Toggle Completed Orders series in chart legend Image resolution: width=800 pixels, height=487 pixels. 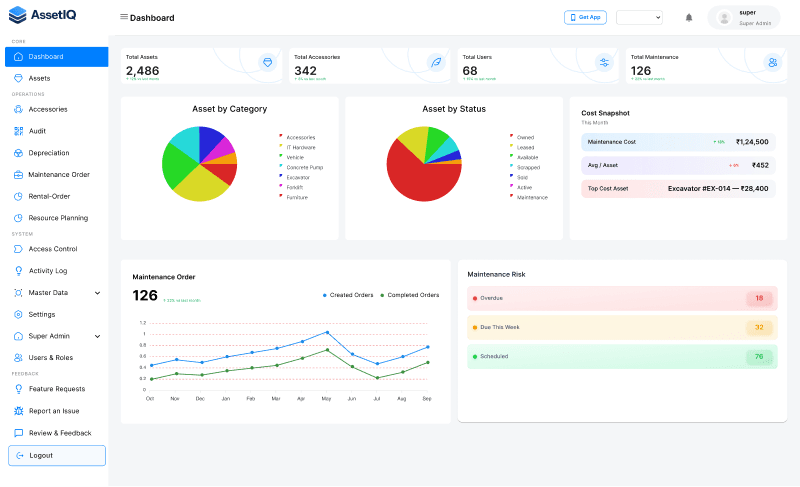(x=410, y=295)
